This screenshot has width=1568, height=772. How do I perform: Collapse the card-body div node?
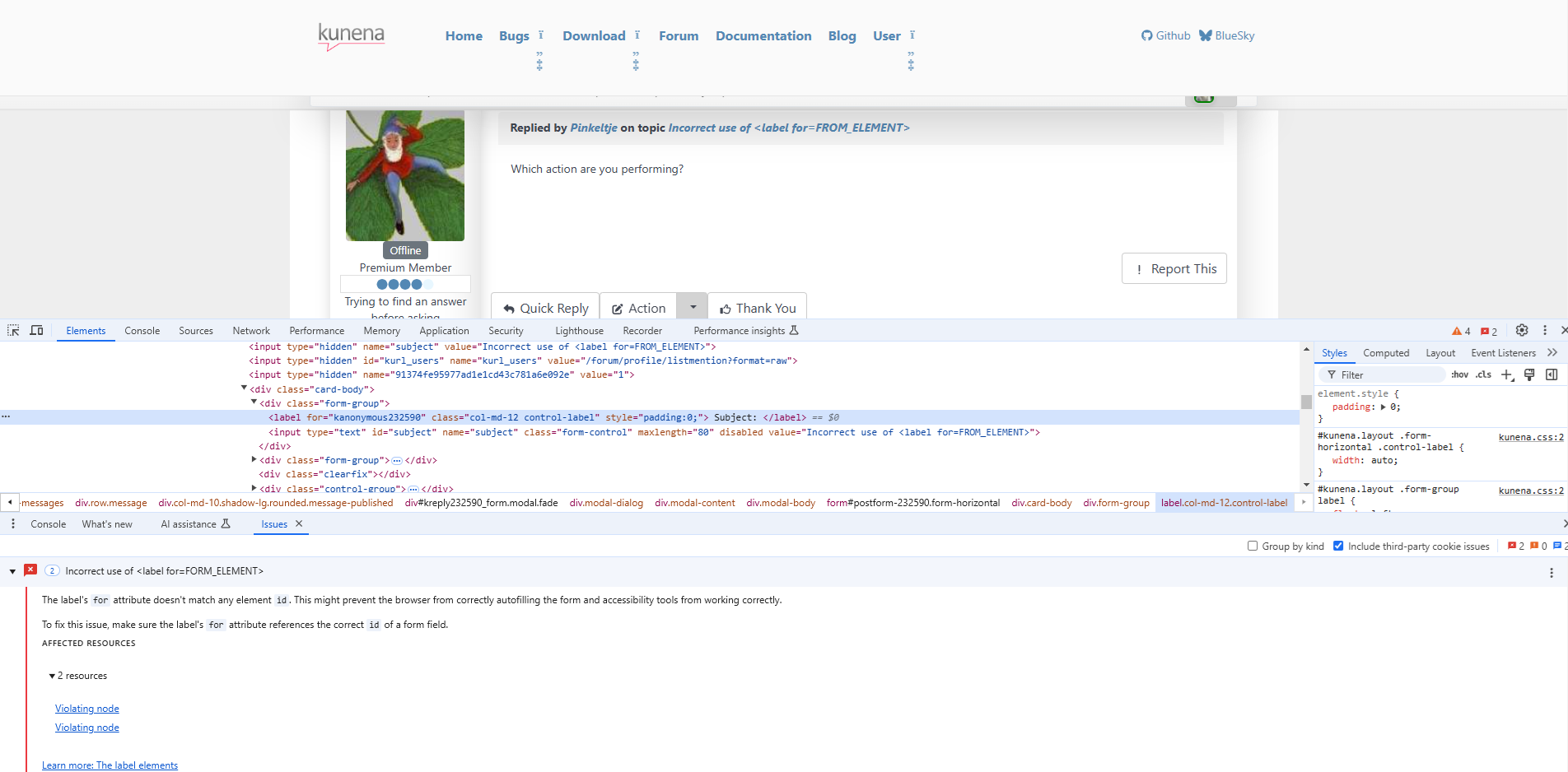244,388
